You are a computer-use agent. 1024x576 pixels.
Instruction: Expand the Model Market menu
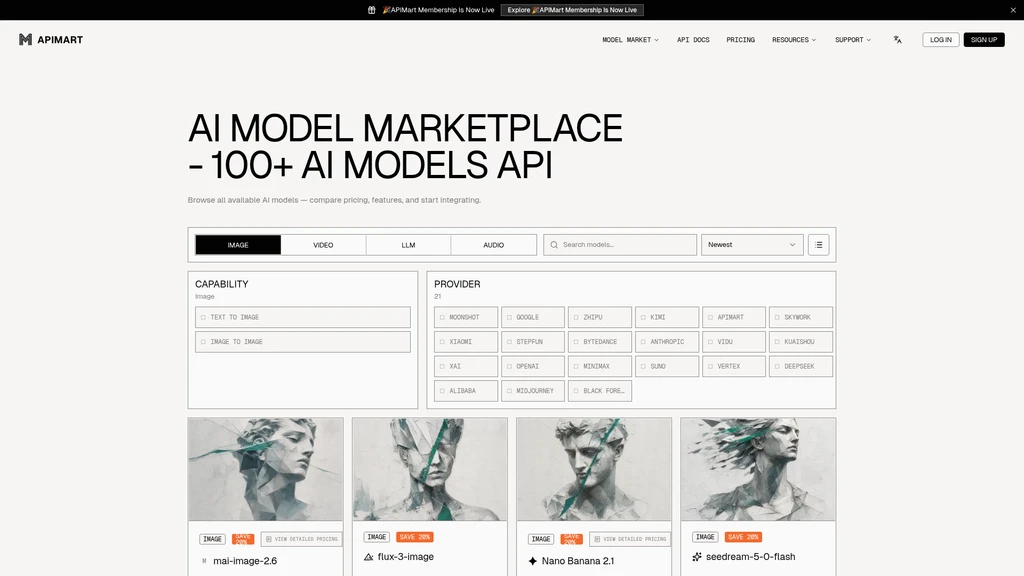[630, 40]
